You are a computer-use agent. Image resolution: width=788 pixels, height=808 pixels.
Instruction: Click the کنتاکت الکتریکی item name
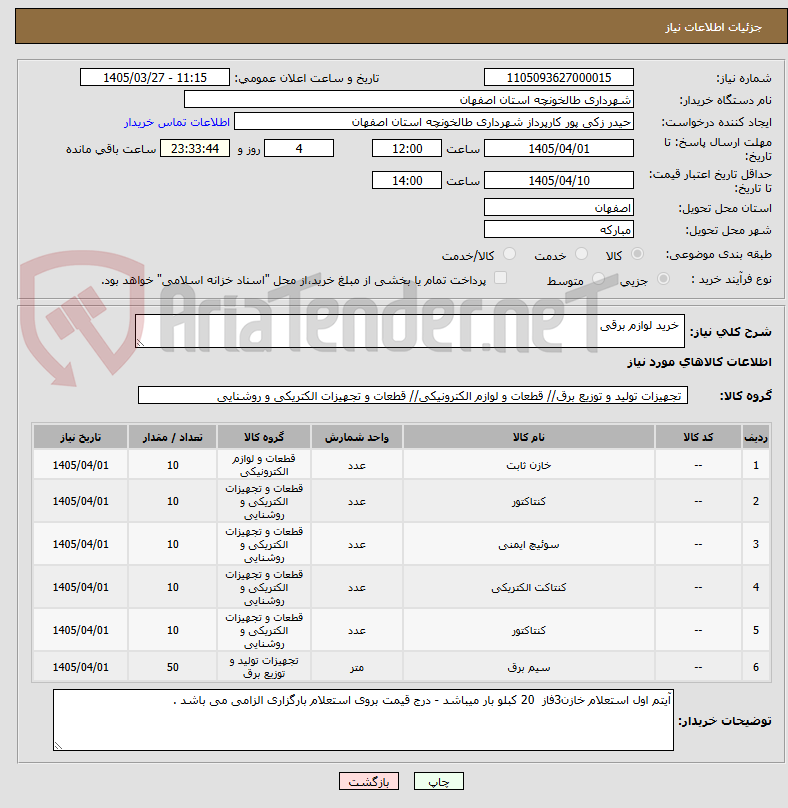point(529,587)
